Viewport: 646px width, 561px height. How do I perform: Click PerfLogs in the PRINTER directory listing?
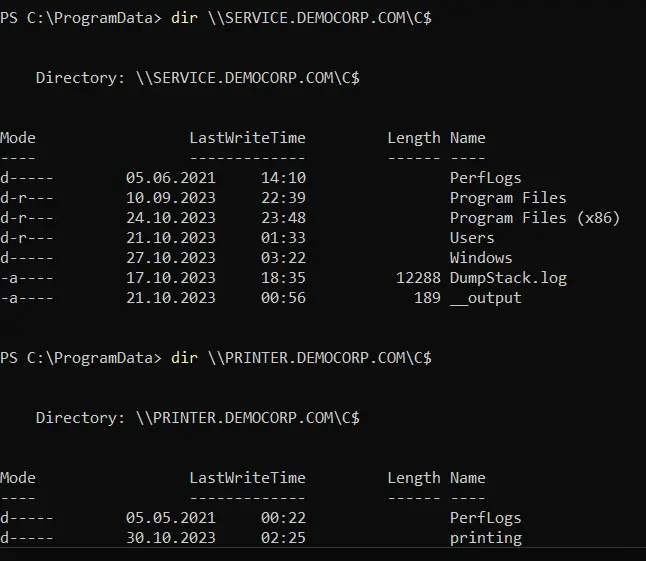[485, 518]
